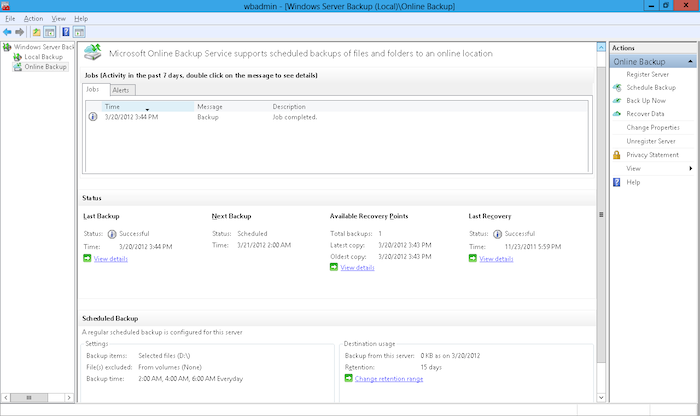Image resolution: width=700 pixels, height=416 pixels.
Task: Select the Windows Server Backup root node
Action: click(x=42, y=47)
